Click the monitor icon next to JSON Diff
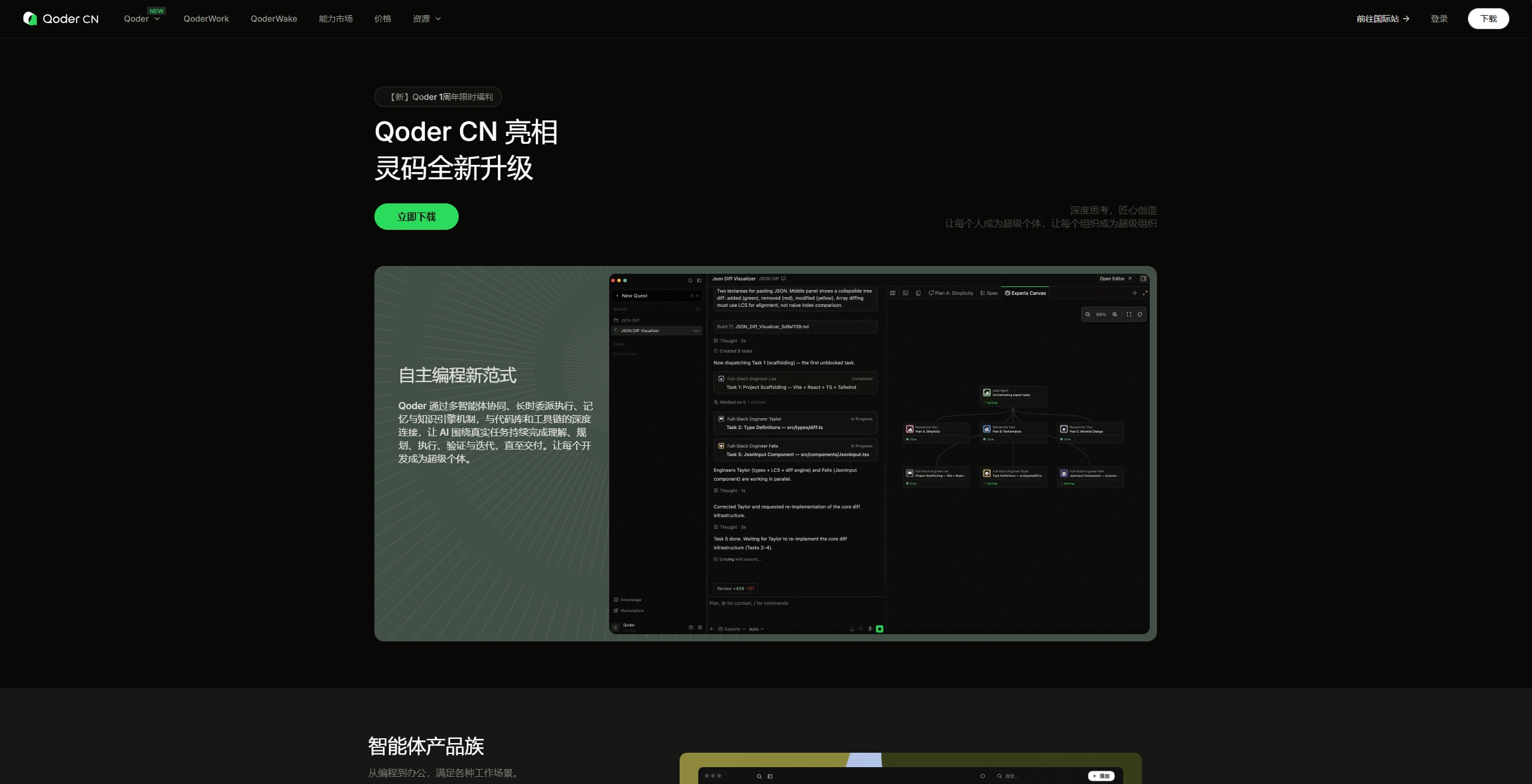 click(783, 279)
